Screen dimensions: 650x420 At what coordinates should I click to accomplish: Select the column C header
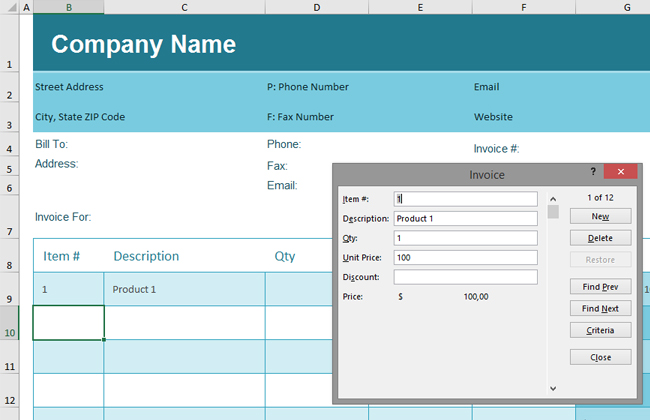point(184,7)
